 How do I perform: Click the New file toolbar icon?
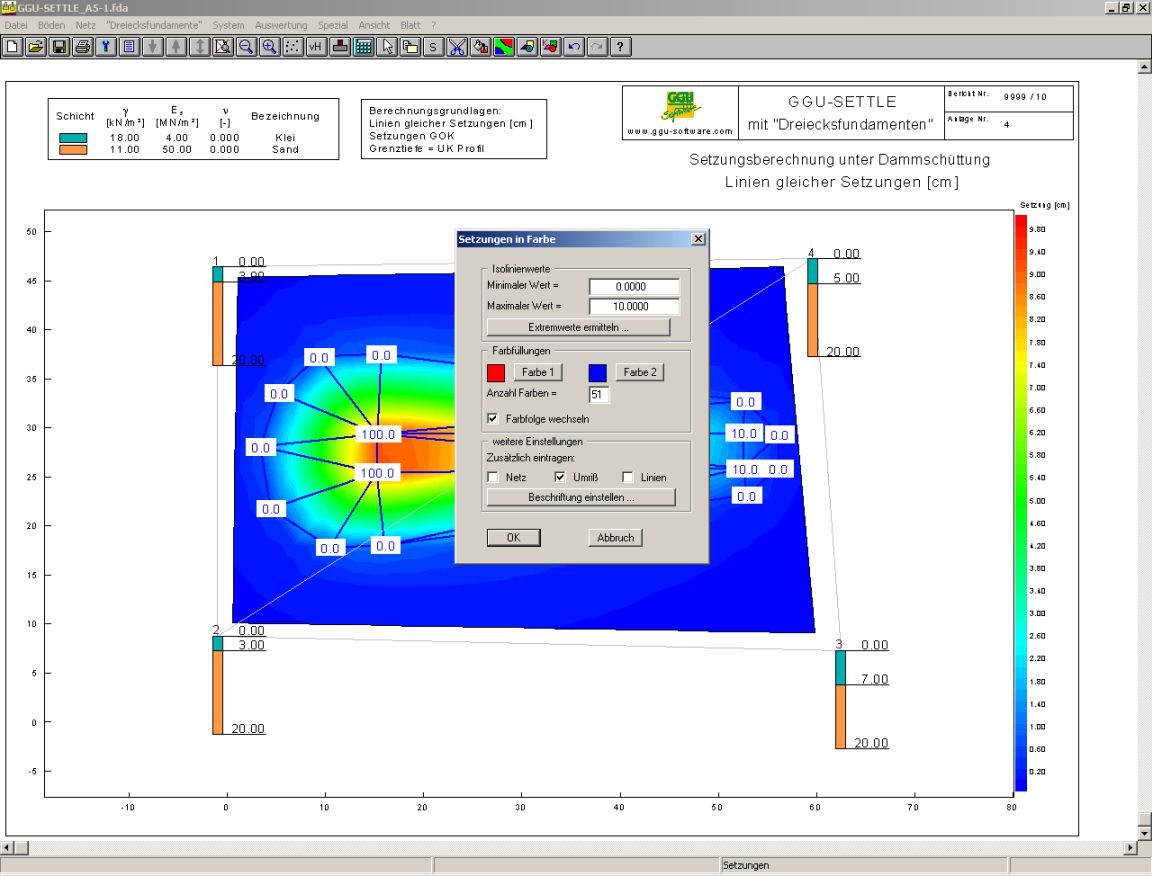(x=12, y=47)
